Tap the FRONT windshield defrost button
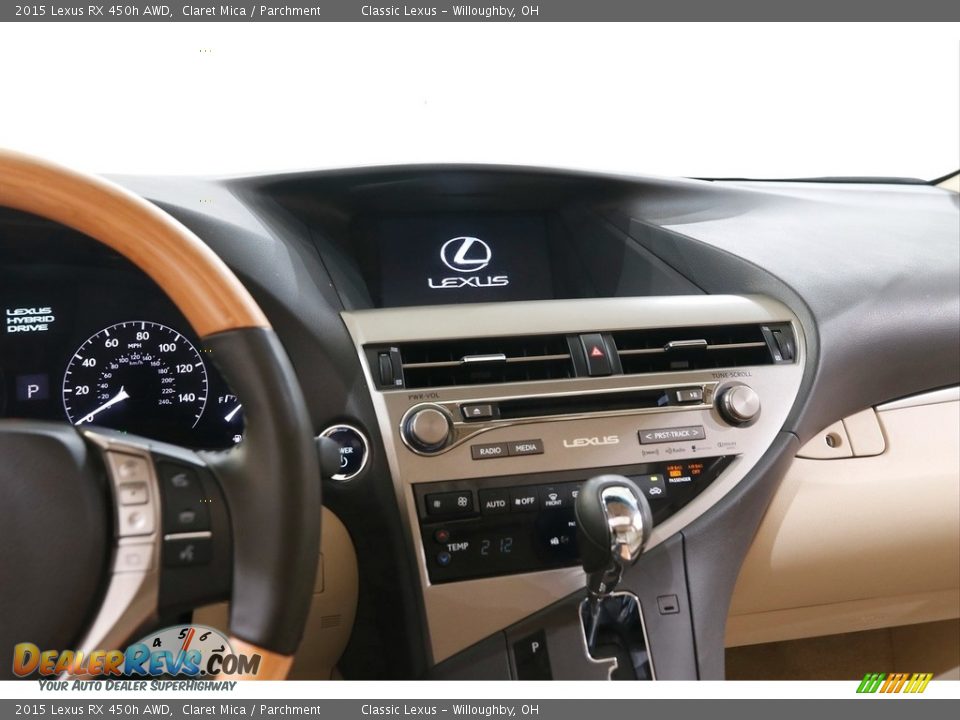The height and width of the screenshot is (720, 960). tap(553, 499)
